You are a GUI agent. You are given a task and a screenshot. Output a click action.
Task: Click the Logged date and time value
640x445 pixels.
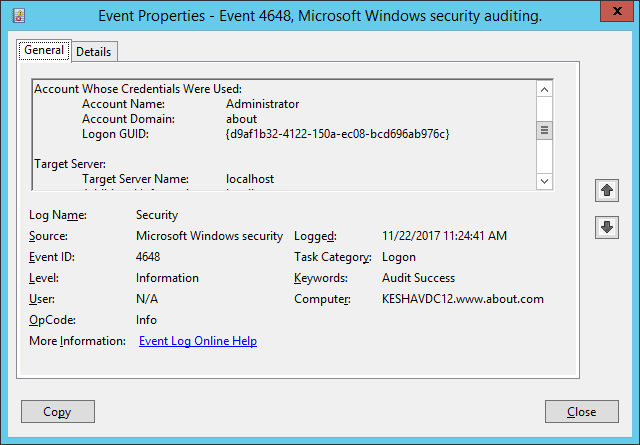click(x=444, y=236)
